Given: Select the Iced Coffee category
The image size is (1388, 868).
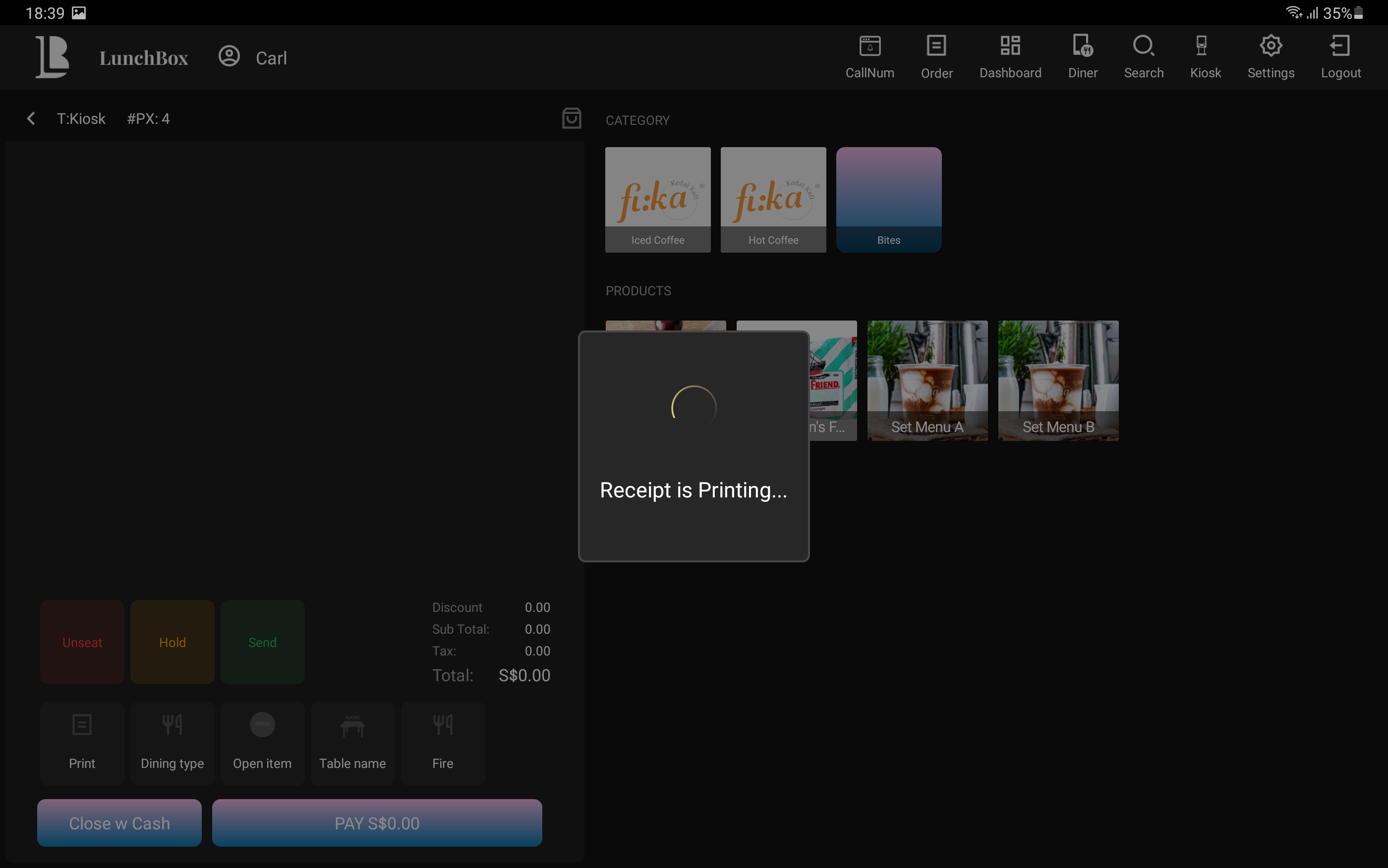Looking at the screenshot, I should [657, 199].
